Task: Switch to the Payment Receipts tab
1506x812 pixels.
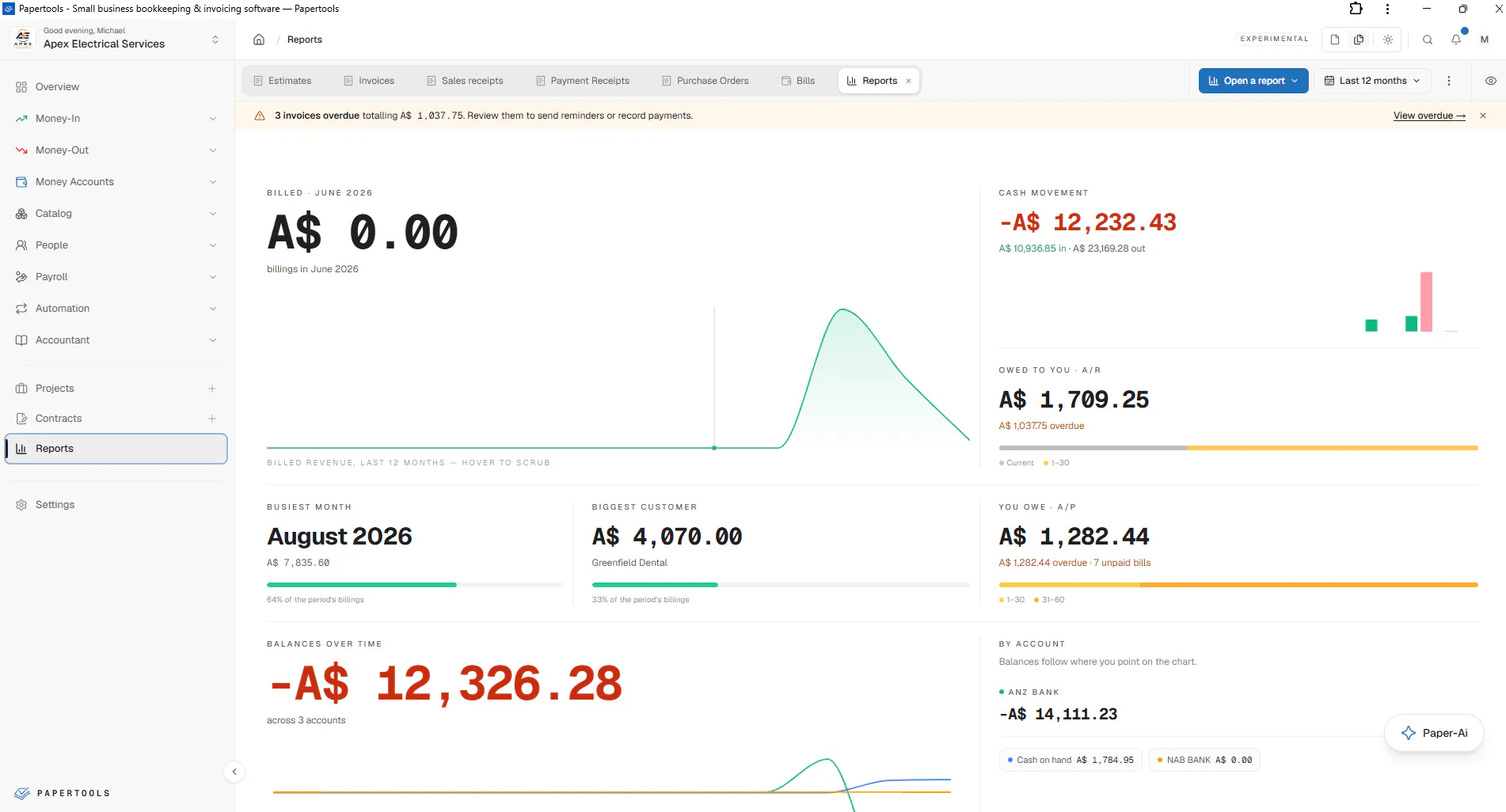Action: 583,81
